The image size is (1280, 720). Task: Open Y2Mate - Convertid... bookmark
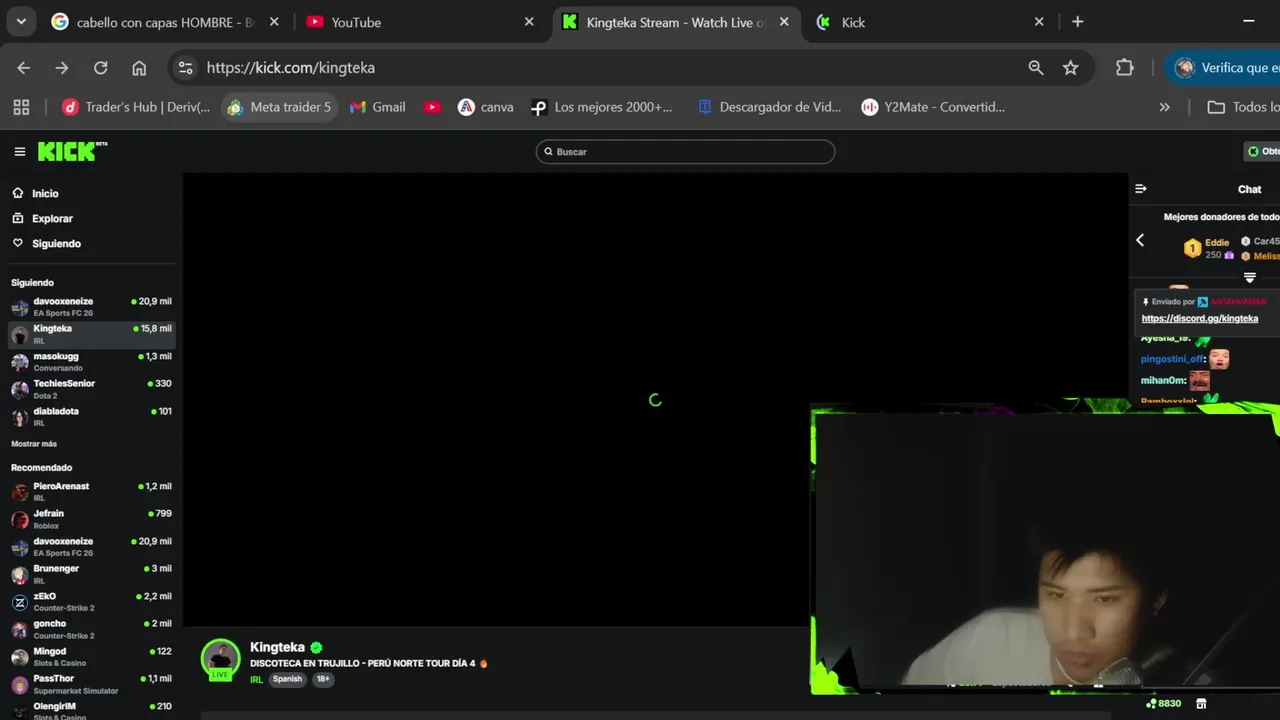(x=933, y=107)
